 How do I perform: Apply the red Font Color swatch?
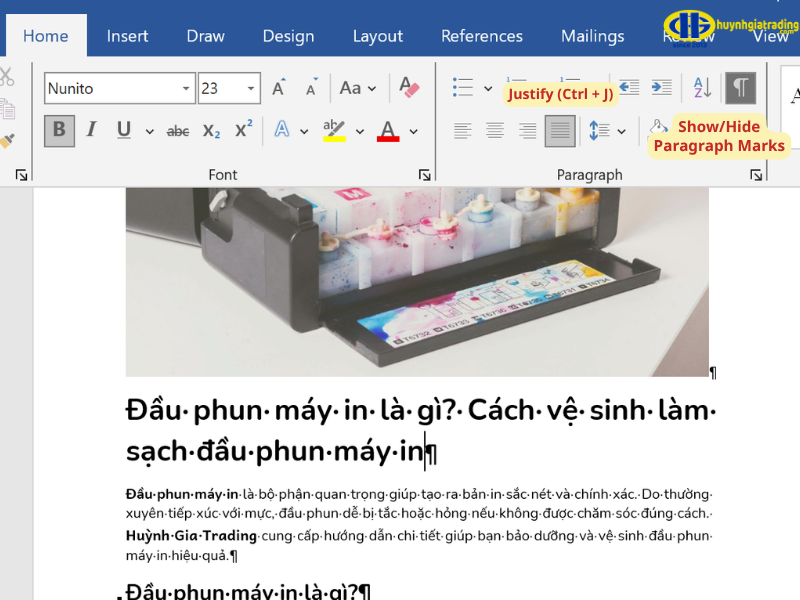pyautogui.click(x=388, y=131)
